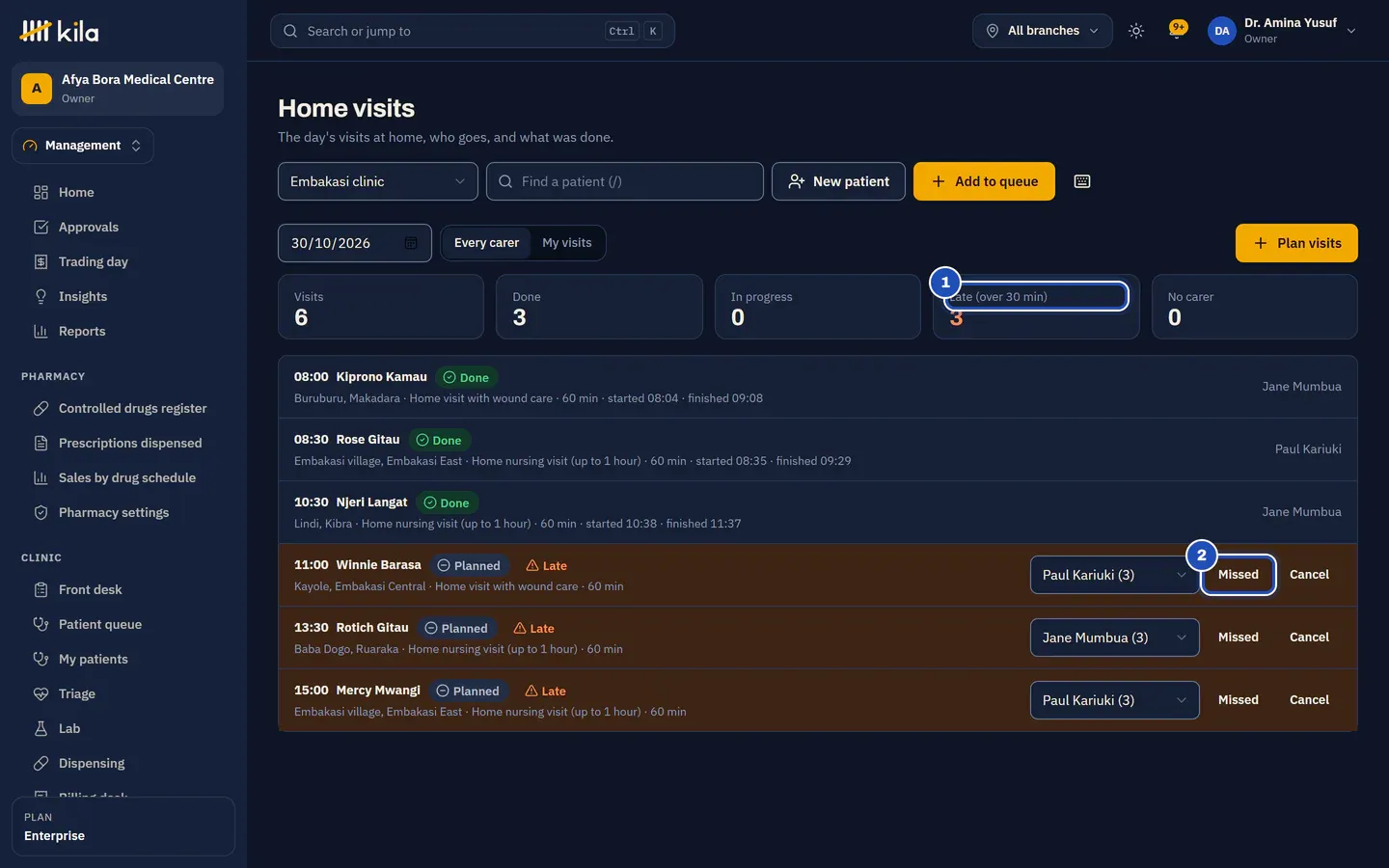Open the All branches selector
1389x868 pixels.
[x=1043, y=31]
